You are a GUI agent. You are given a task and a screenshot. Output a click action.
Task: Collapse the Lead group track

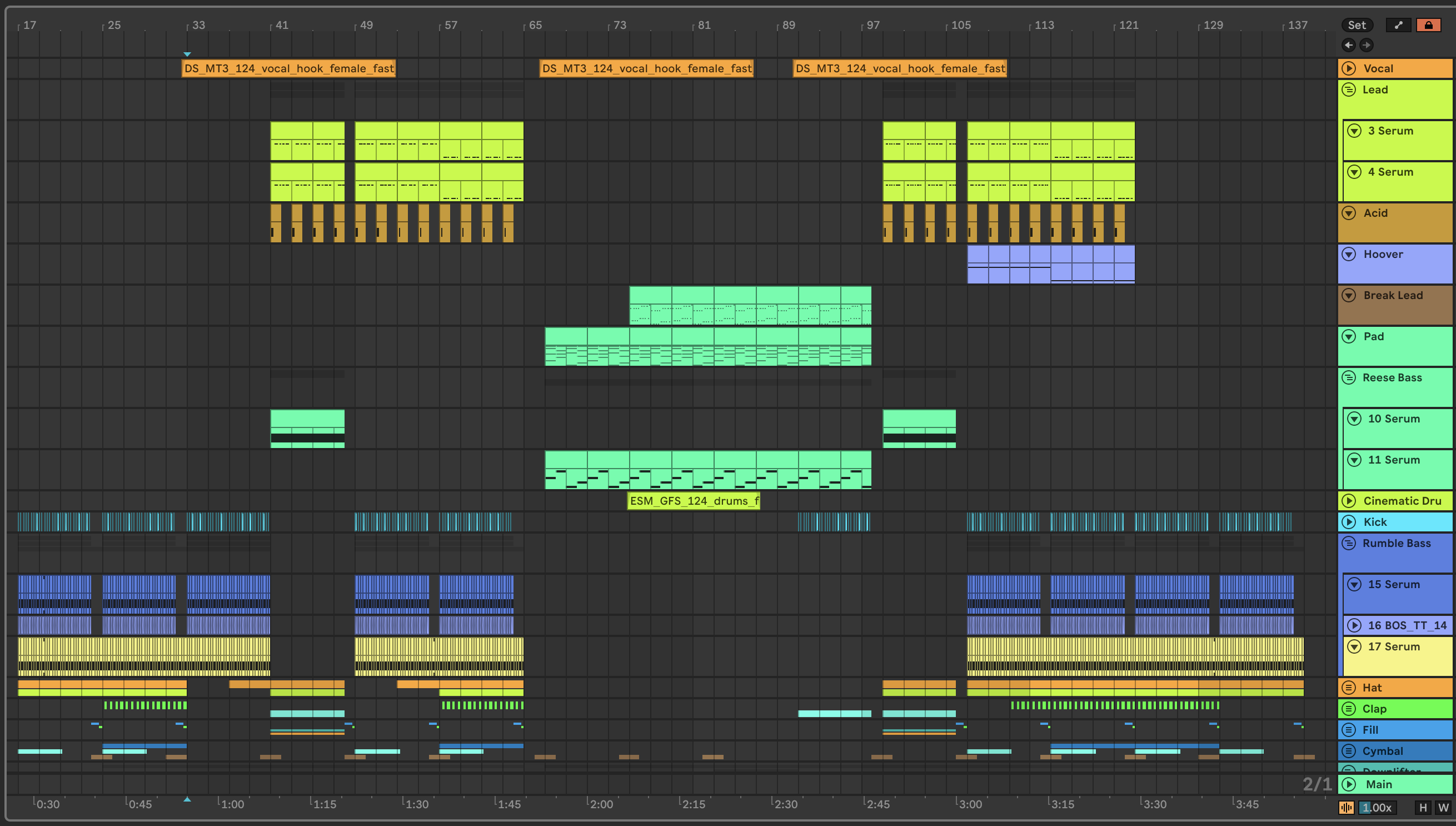[x=1349, y=89]
